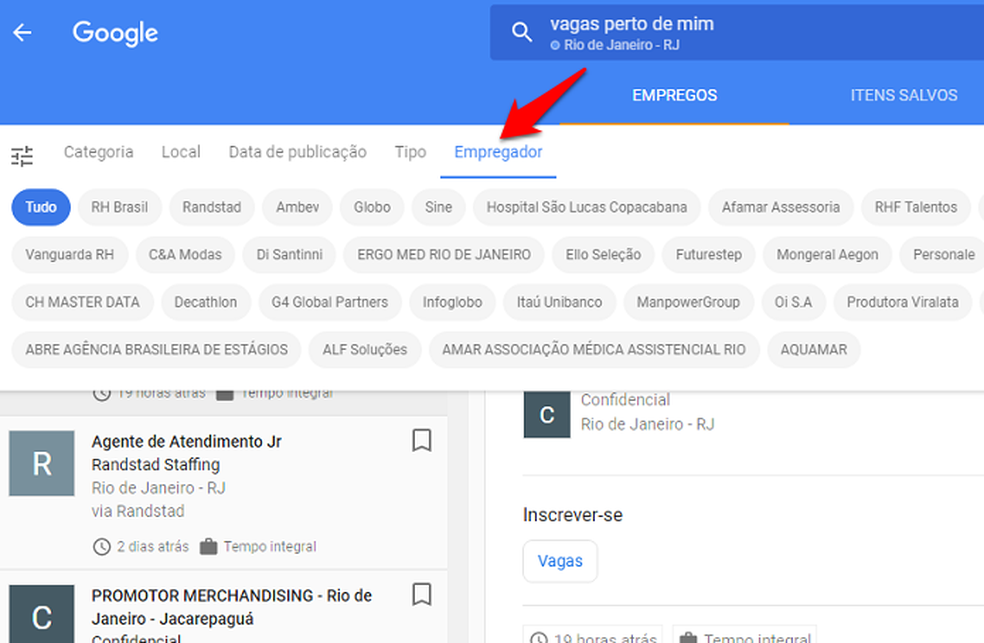Filter by RH Brasil employer
This screenshot has width=984, height=643.
pyautogui.click(x=120, y=207)
